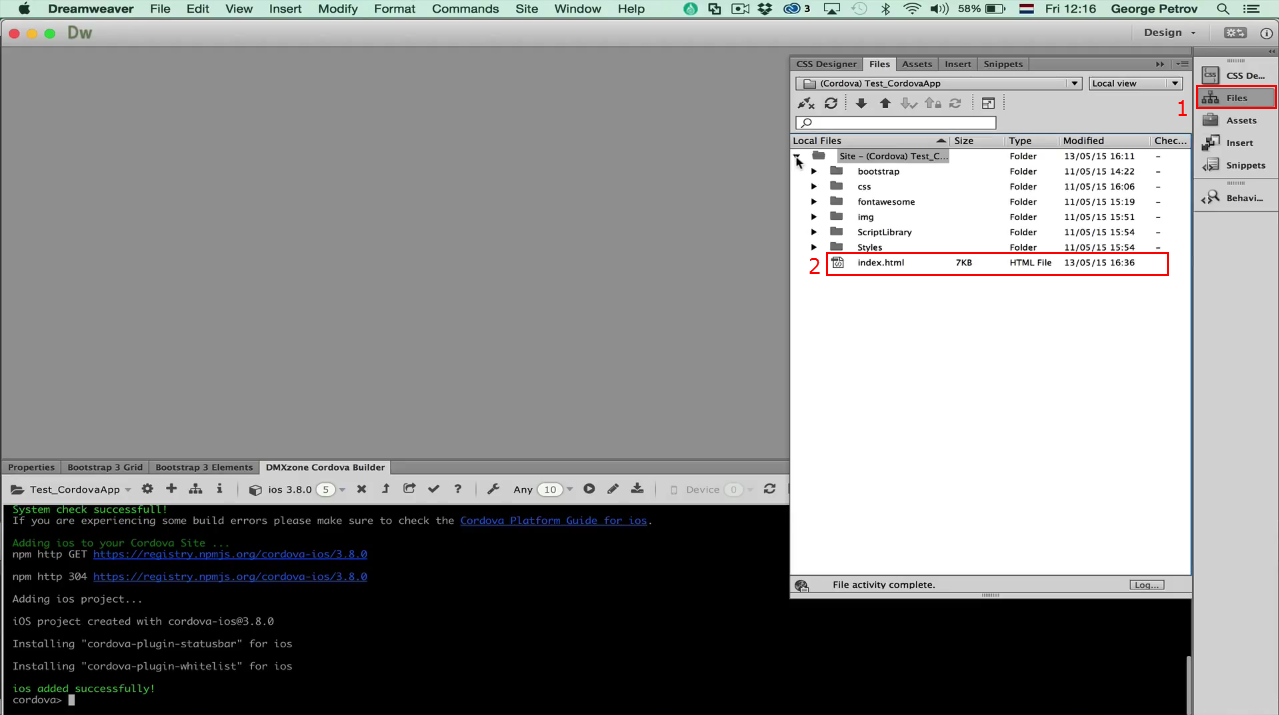Click the Synchronize icon in Files panel
The width and height of the screenshot is (1279, 715).
[x=955, y=103]
